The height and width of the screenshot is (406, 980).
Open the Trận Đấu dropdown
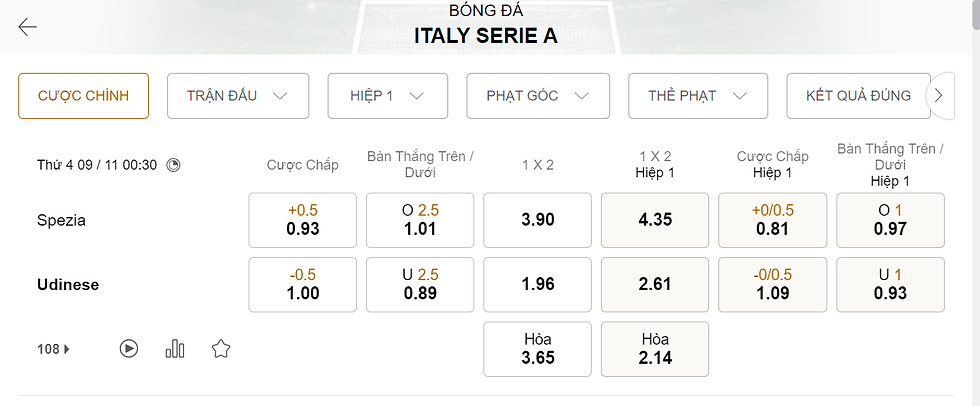(237, 96)
